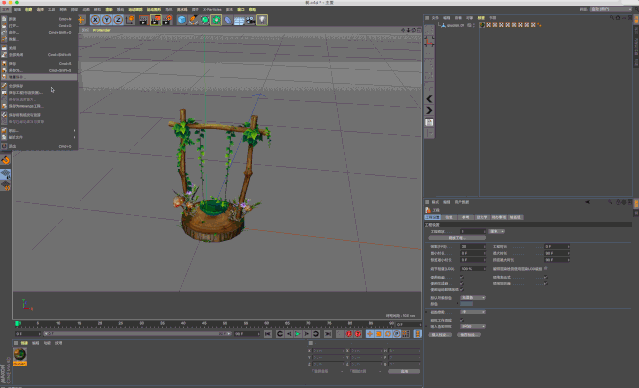Choose highlighted Save Incremental menu entry

pos(40,77)
